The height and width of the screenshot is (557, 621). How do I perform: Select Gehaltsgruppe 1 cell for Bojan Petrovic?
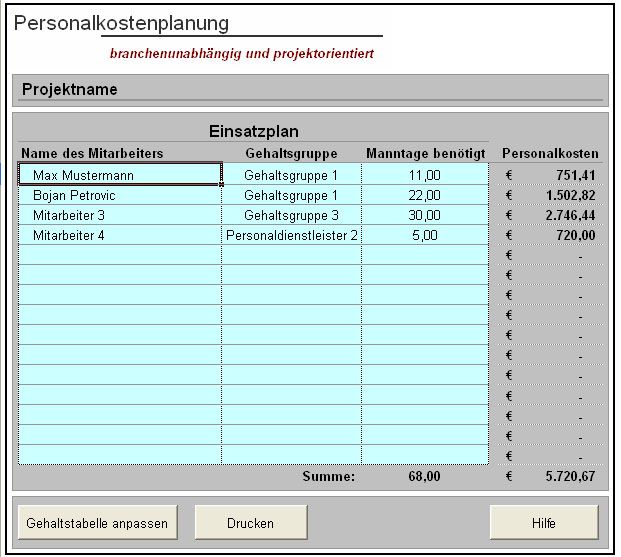point(291,195)
